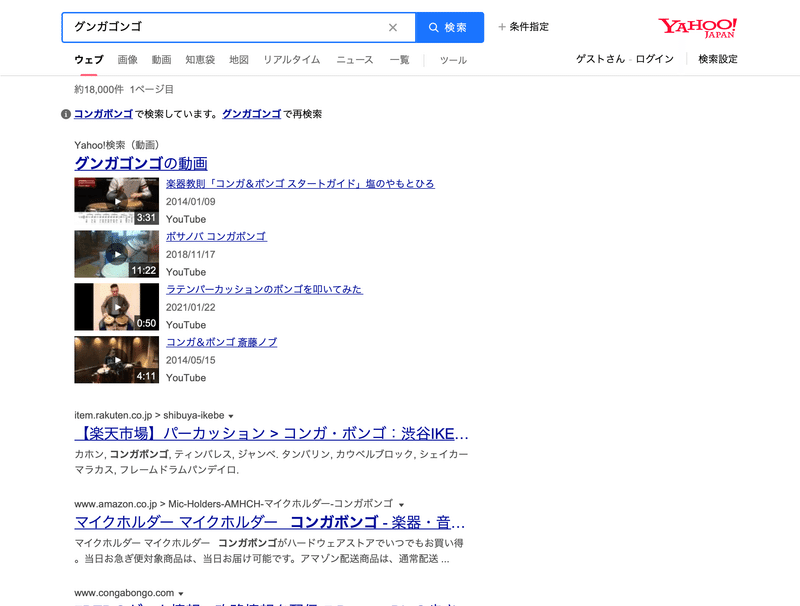Open the 一覧 tab

pyautogui.click(x=399, y=60)
